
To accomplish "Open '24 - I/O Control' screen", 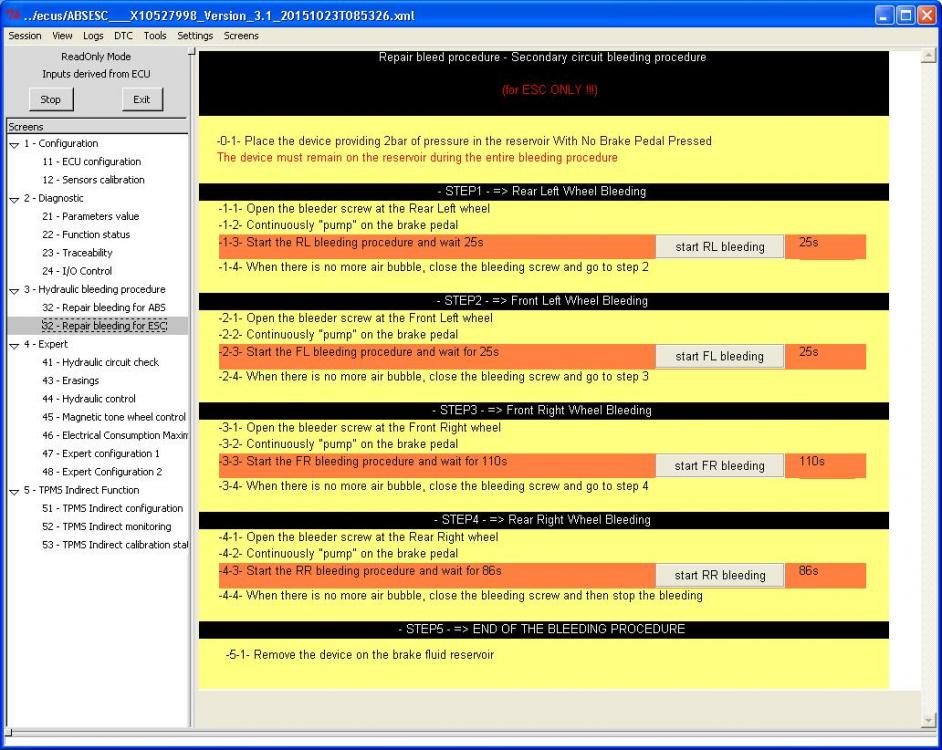I will click(x=77, y=271).
